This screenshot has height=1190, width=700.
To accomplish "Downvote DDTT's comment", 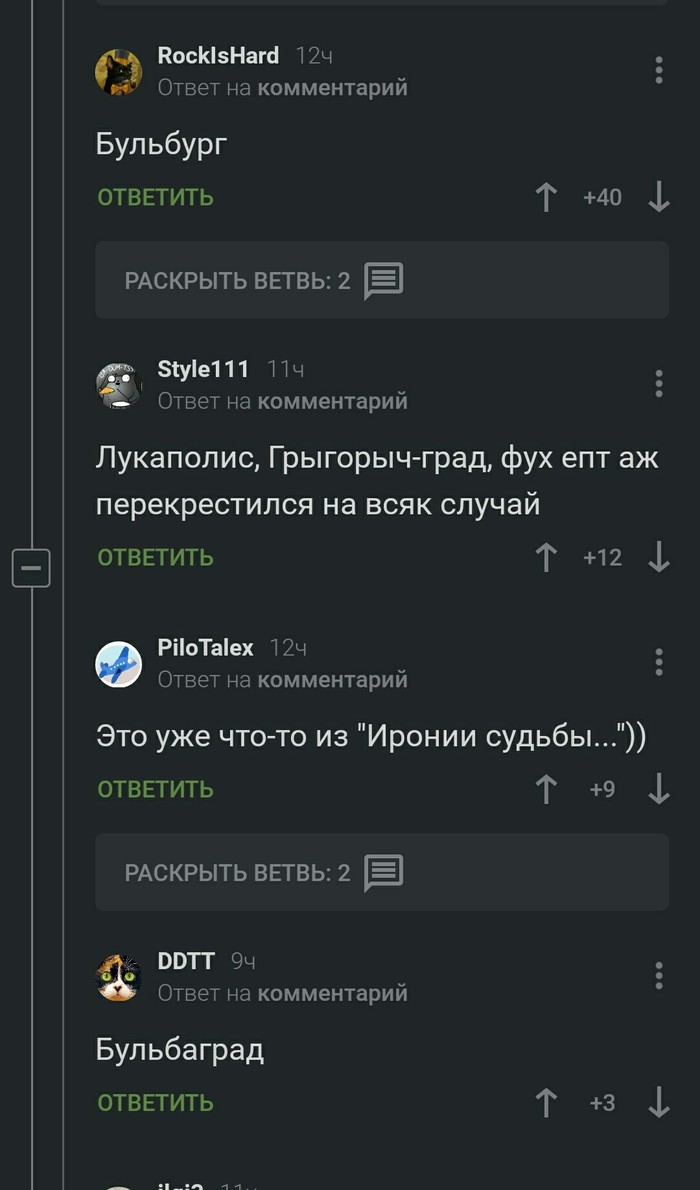I will tap(658, 1103).
